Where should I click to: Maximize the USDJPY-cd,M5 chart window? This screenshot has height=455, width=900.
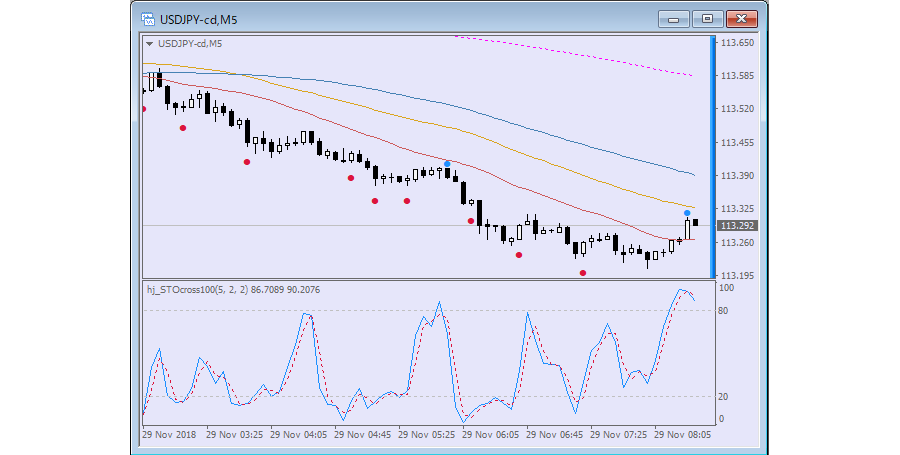707,20
